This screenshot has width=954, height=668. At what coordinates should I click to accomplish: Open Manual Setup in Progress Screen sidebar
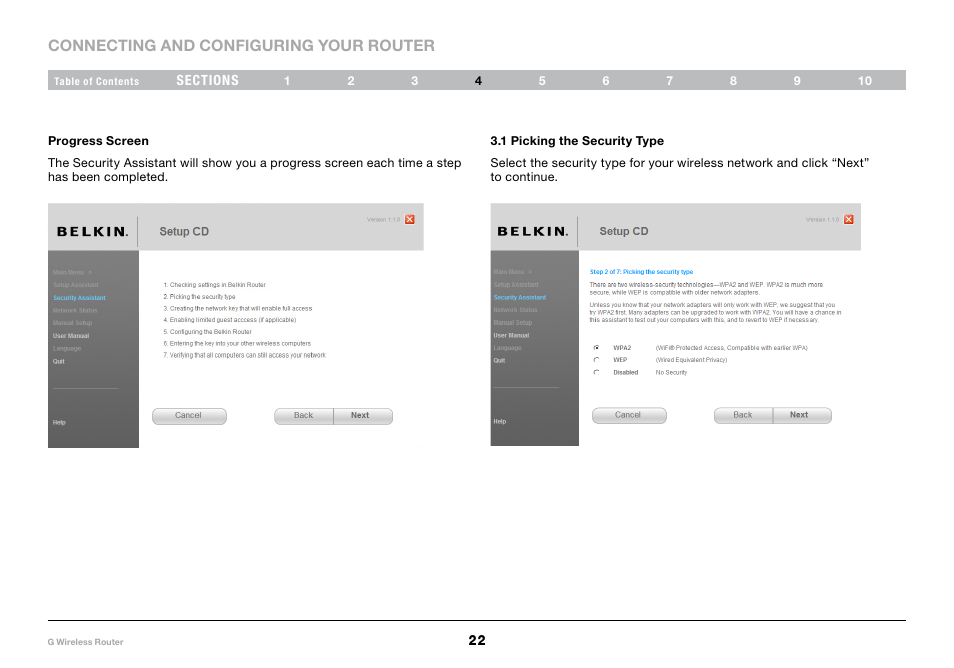click(x=72, y=323)
